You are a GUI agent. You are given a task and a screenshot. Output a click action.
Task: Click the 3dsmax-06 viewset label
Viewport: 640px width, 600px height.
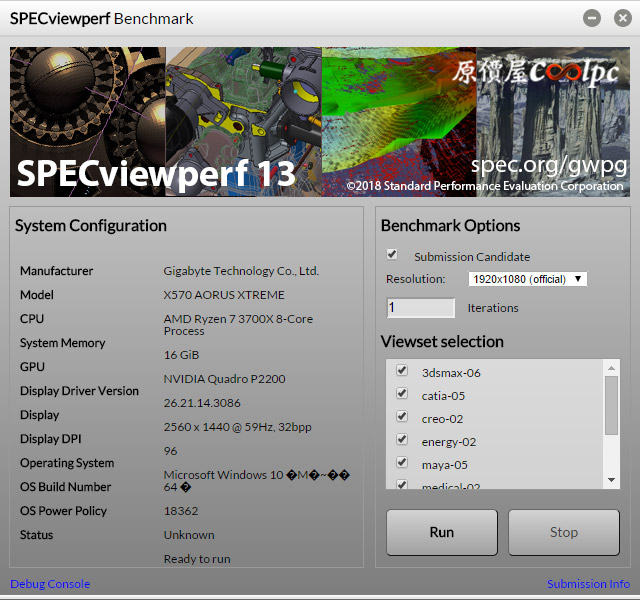(x=451, y=373)
